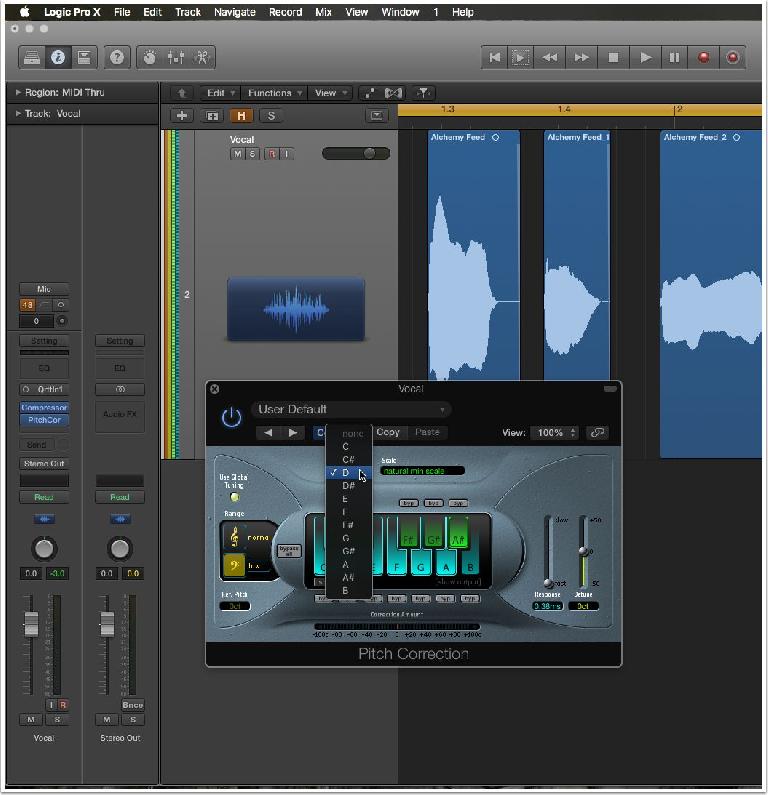Click the red Record button
This screenshot has height=795, width=768.
coord(703,57)
